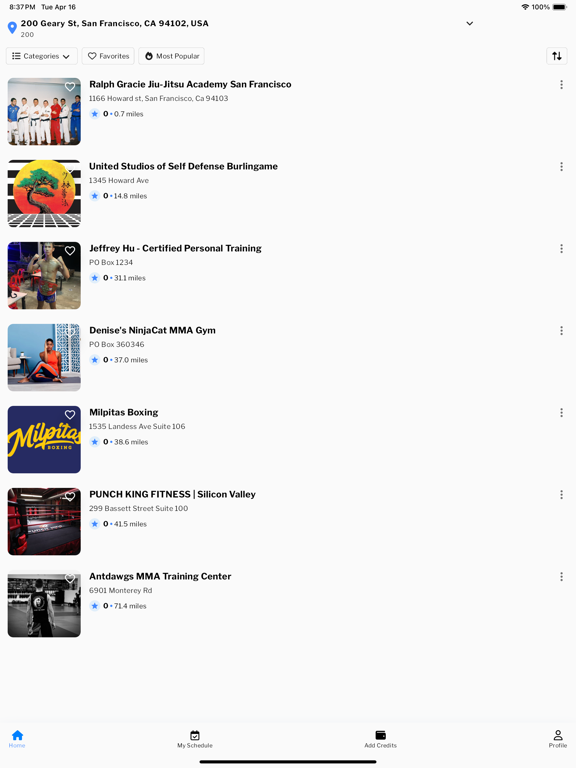Toggle the Favorites filter
Viewport: 576px width, 768px height.
(x=108, y=56)
